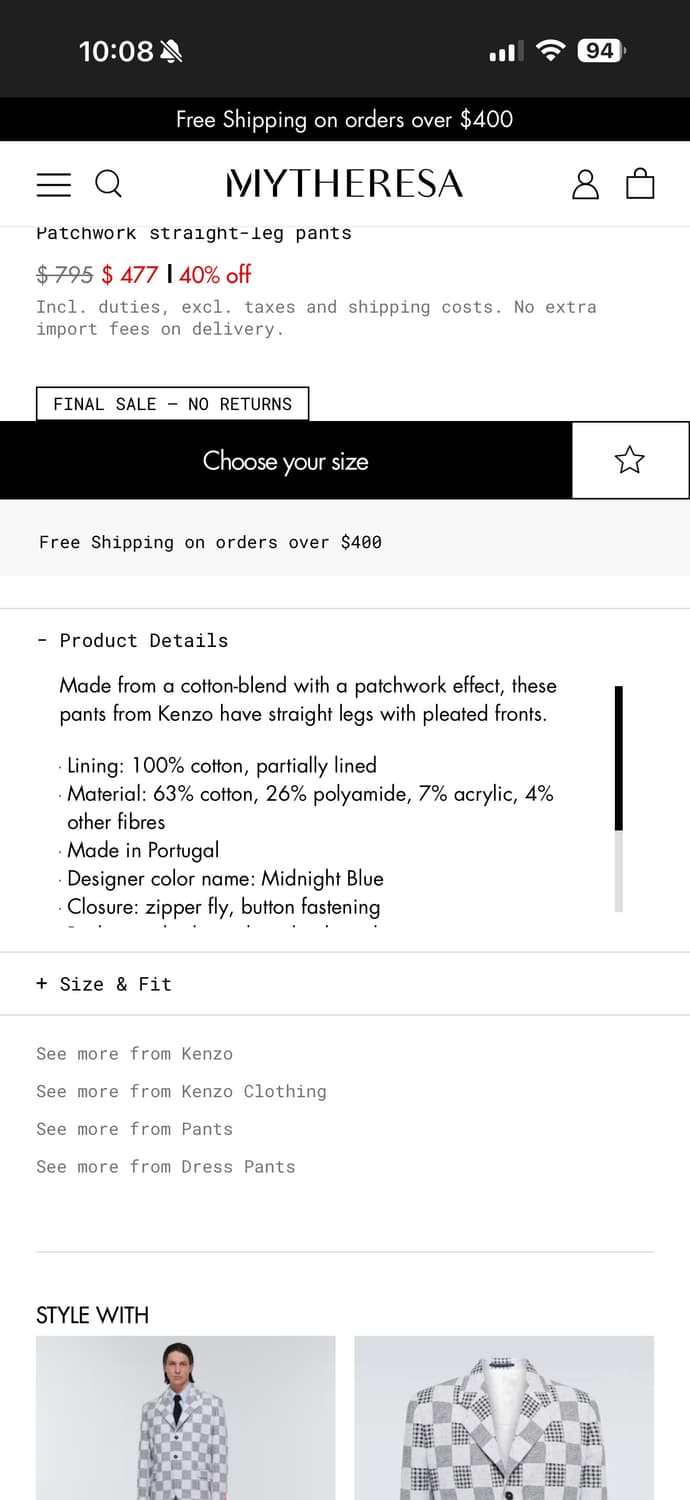The image size is (690, 1500).
Task: Open the Choose your size selector
Action: 286,461
